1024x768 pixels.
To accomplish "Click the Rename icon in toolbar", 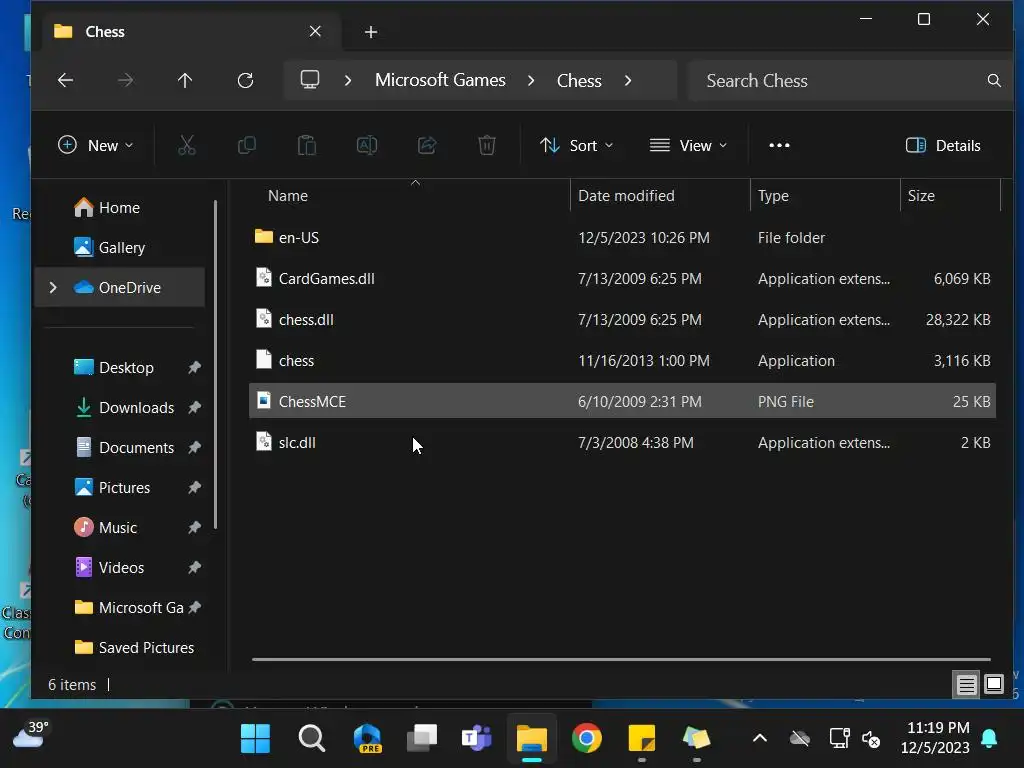I will tap(367, 145).
